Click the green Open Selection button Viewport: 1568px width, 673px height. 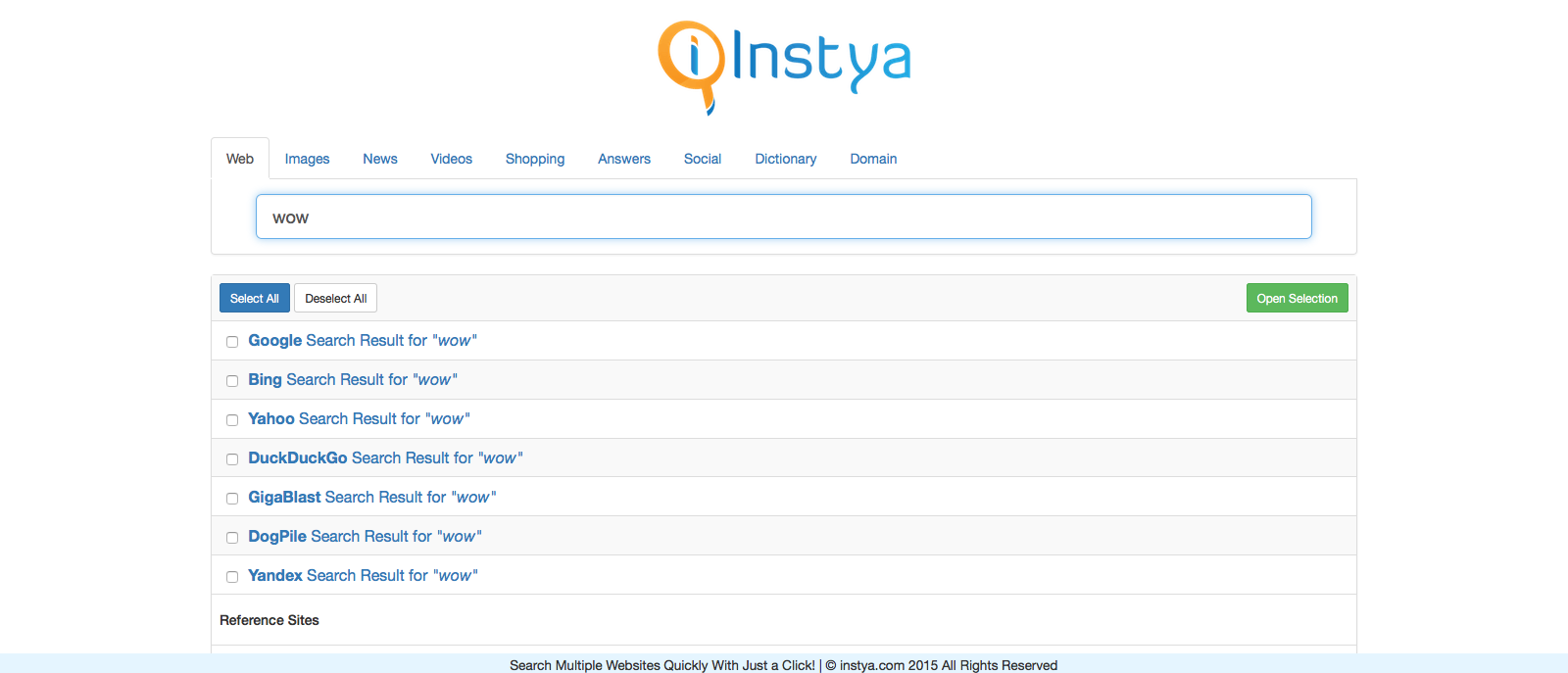(1298, 298)
